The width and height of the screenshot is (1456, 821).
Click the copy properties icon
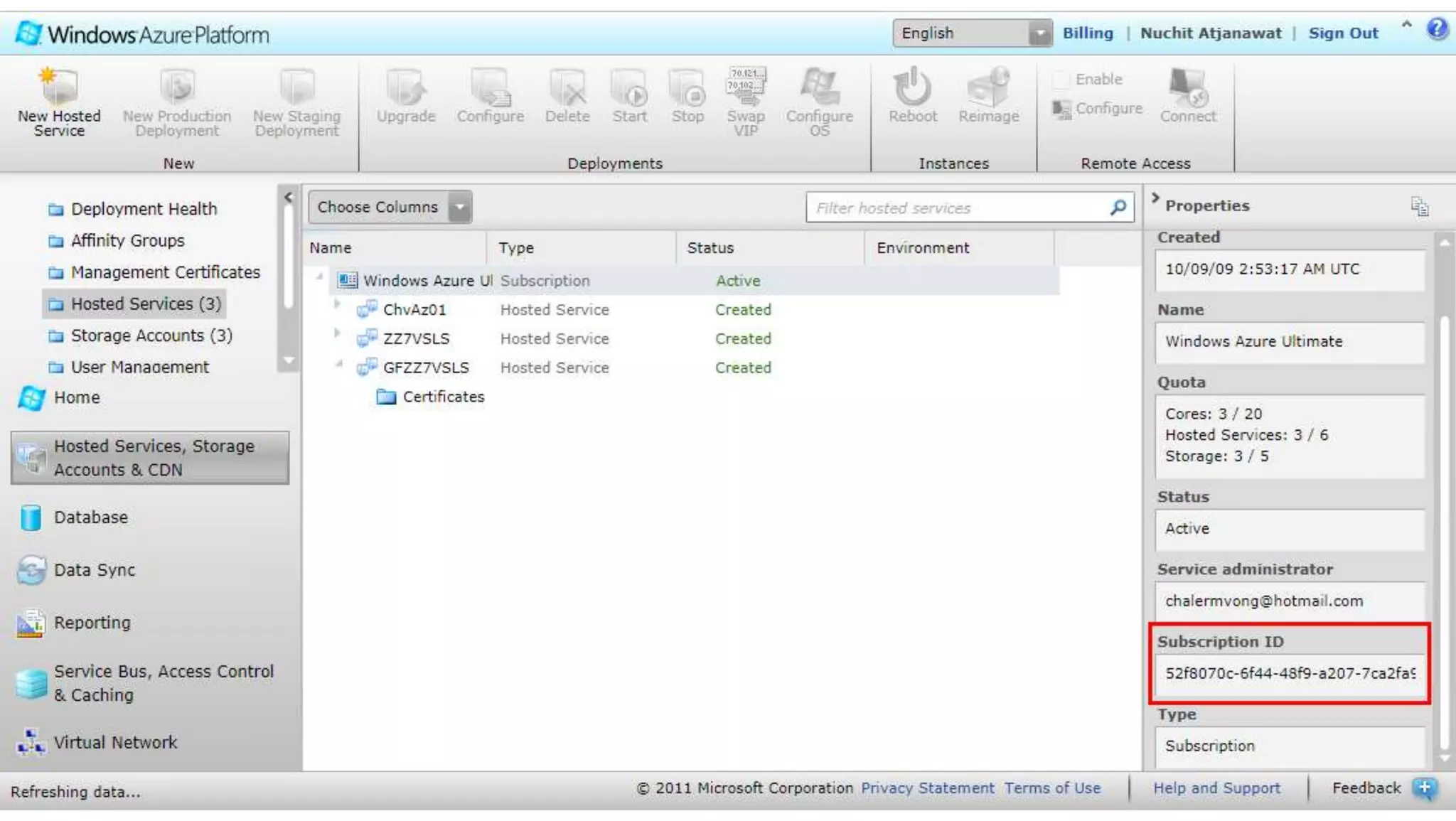tap(1419, 207)
